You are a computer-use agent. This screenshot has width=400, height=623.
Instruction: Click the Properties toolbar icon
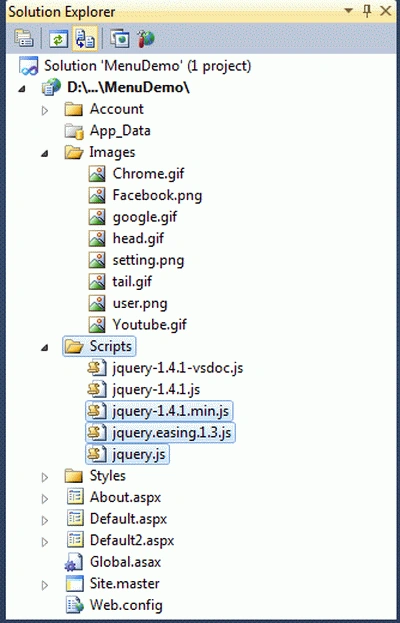coord(24,39)
